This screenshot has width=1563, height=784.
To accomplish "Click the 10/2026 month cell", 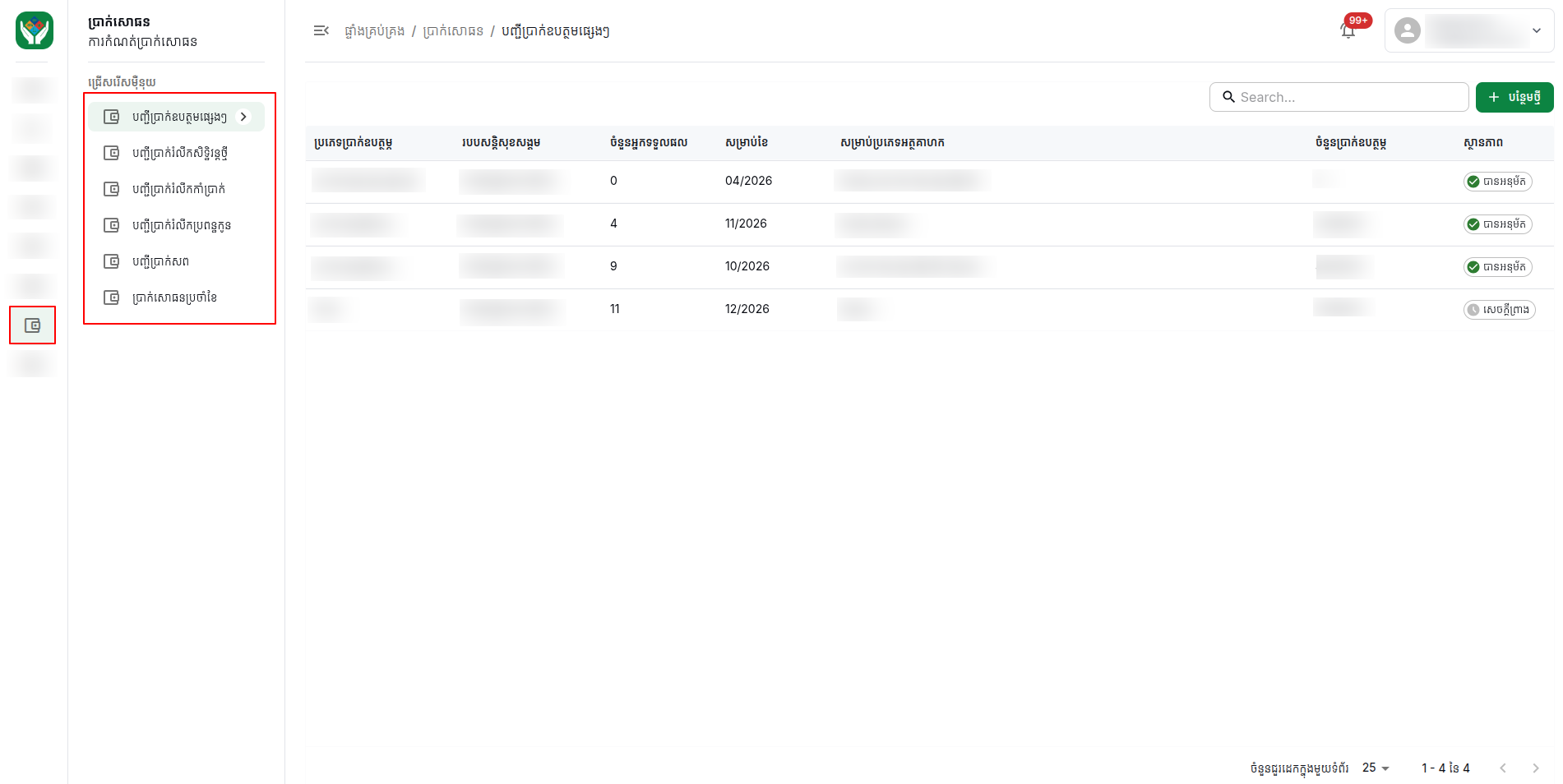I will tap(747, 266).
